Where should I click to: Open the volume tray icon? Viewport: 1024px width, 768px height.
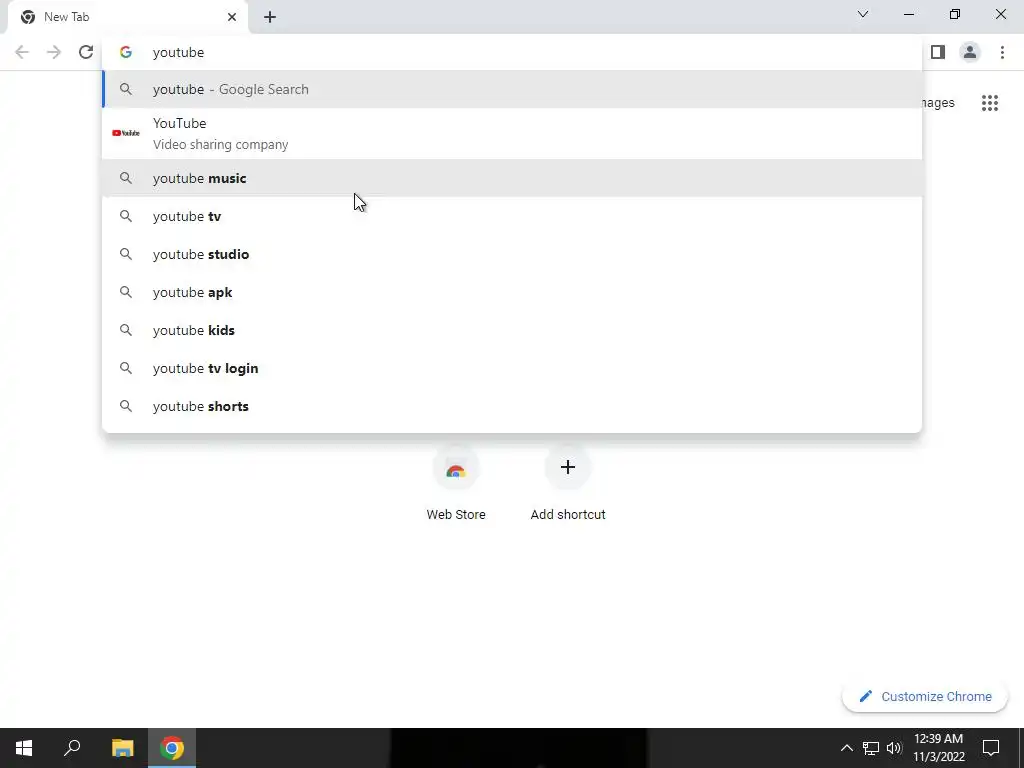click(x=894, y=748)
